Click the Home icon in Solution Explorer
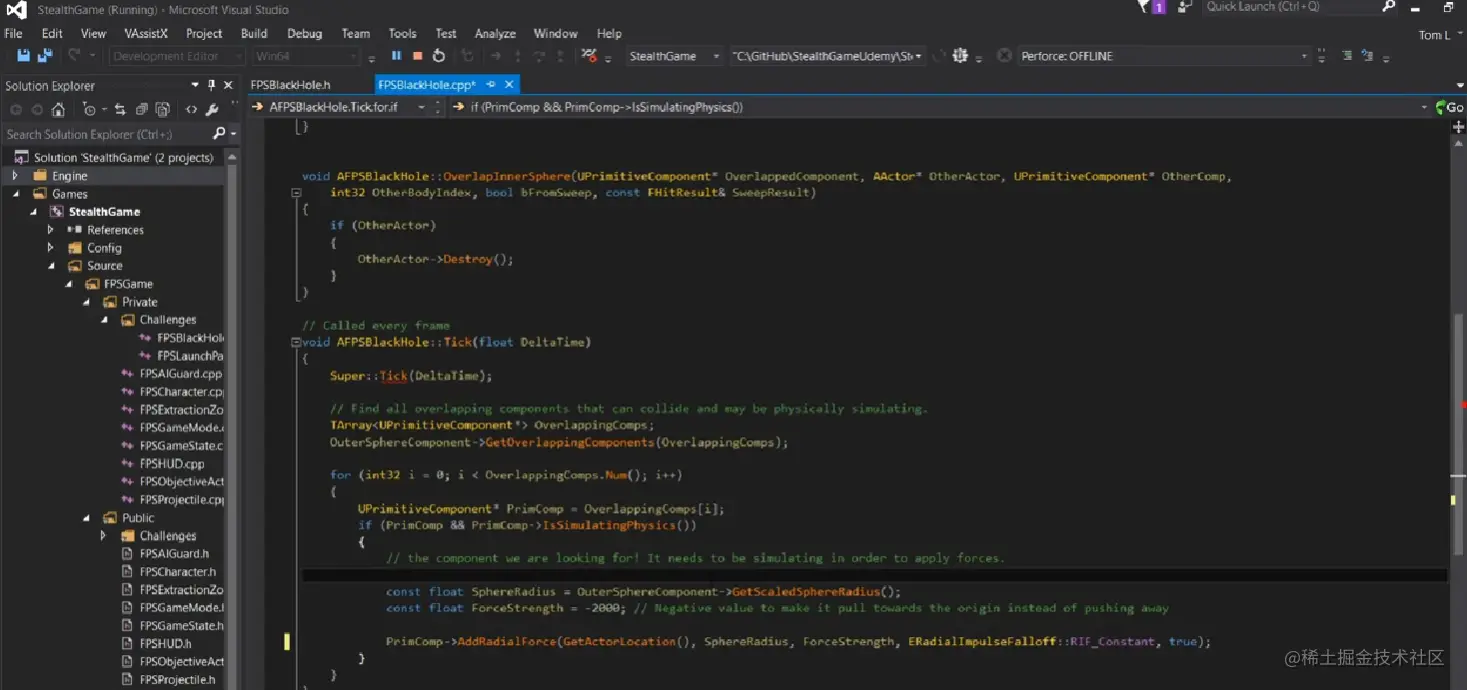This screenshot has height=690, width=1467. point(58,109)
